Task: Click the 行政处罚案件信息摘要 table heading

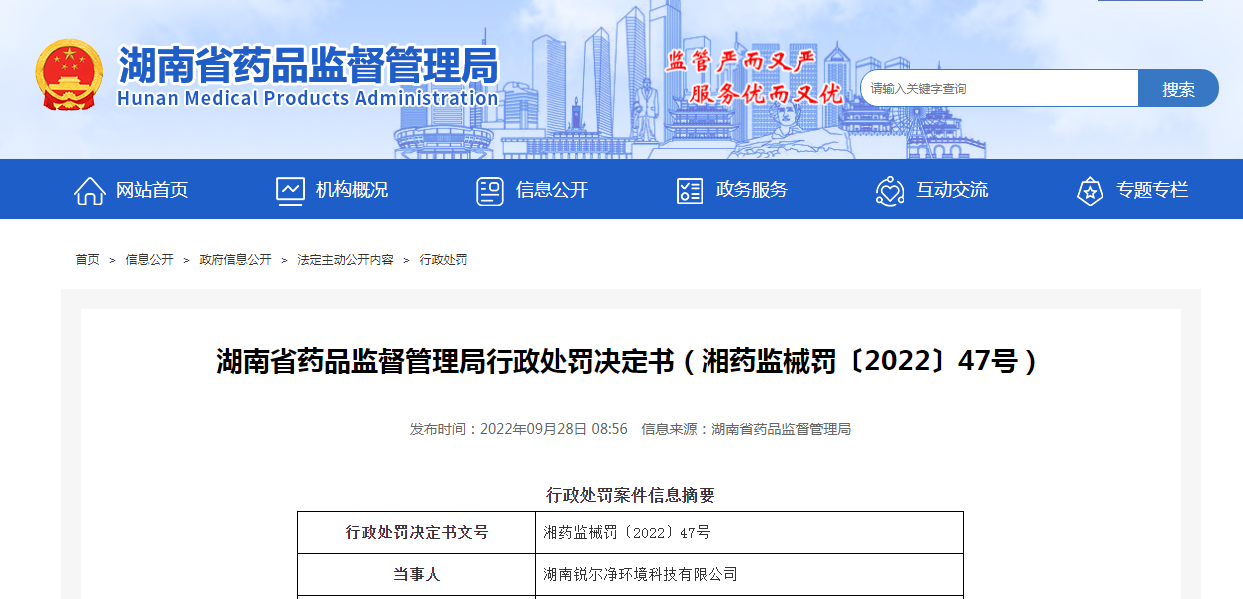Action: 630,495
